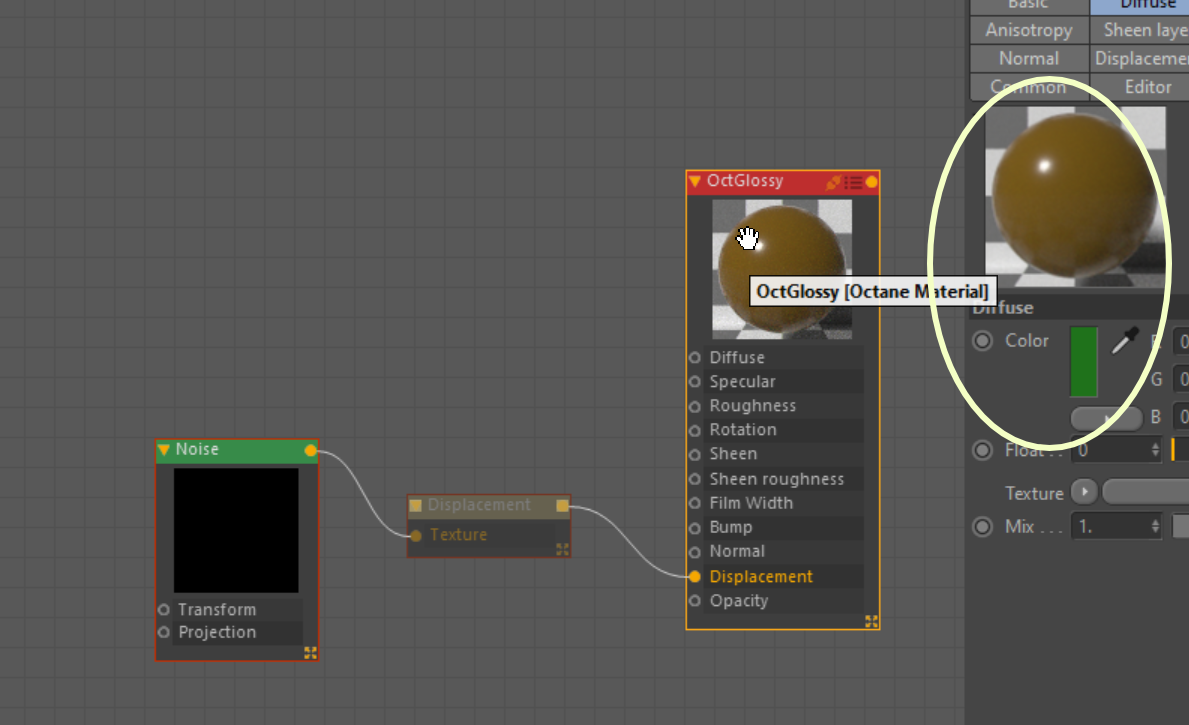Click the Noise node black preview thumbnail

pyautogui.click(x=236, y=530)
